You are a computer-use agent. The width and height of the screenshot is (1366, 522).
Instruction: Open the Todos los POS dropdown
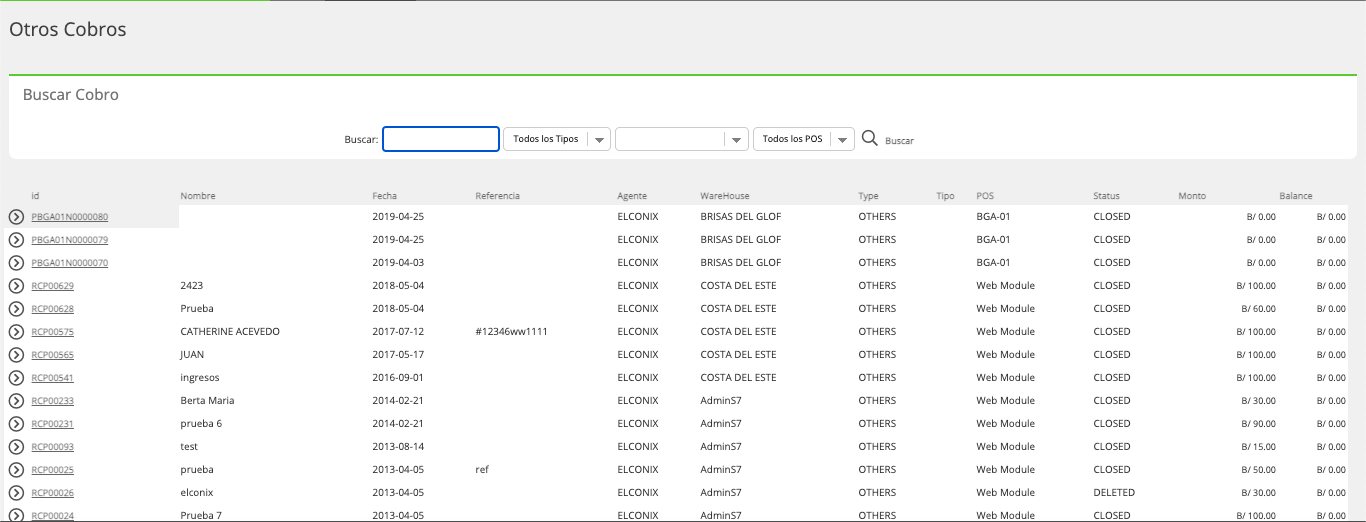pyautogui.click(x=804, y=139)
